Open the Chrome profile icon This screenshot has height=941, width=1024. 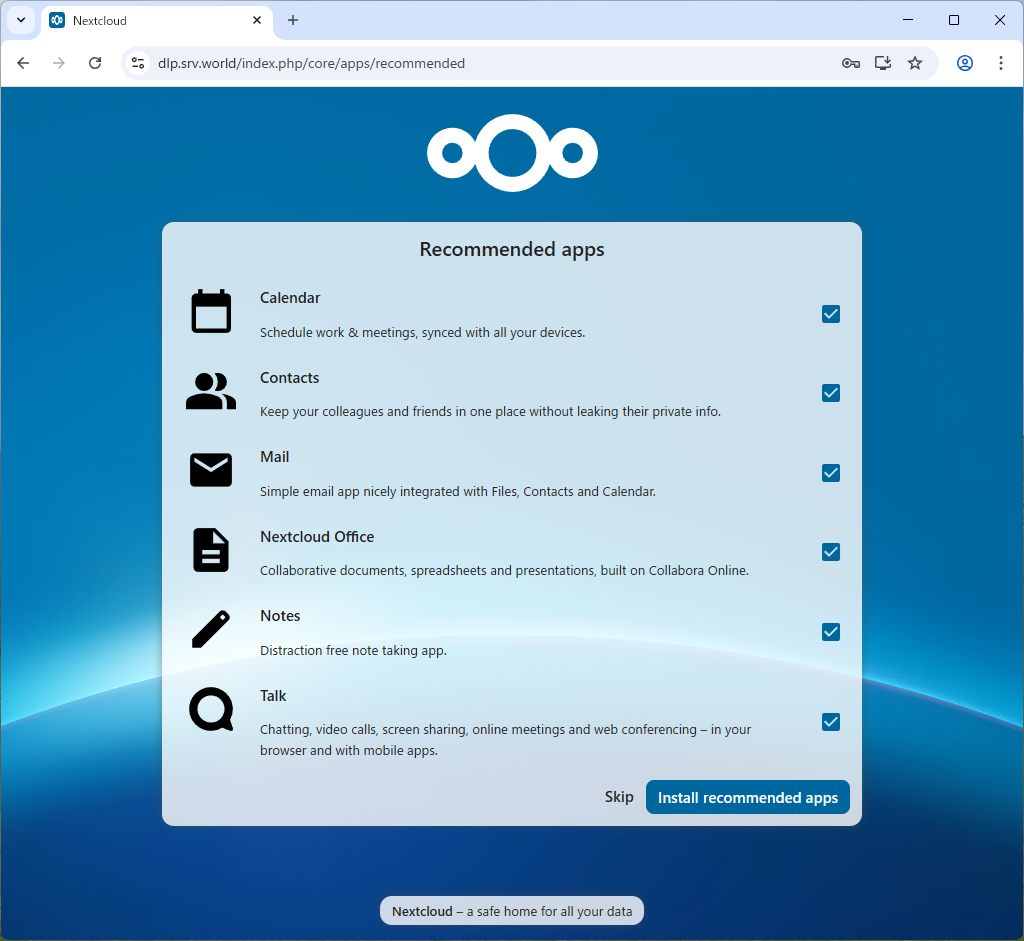965,63
